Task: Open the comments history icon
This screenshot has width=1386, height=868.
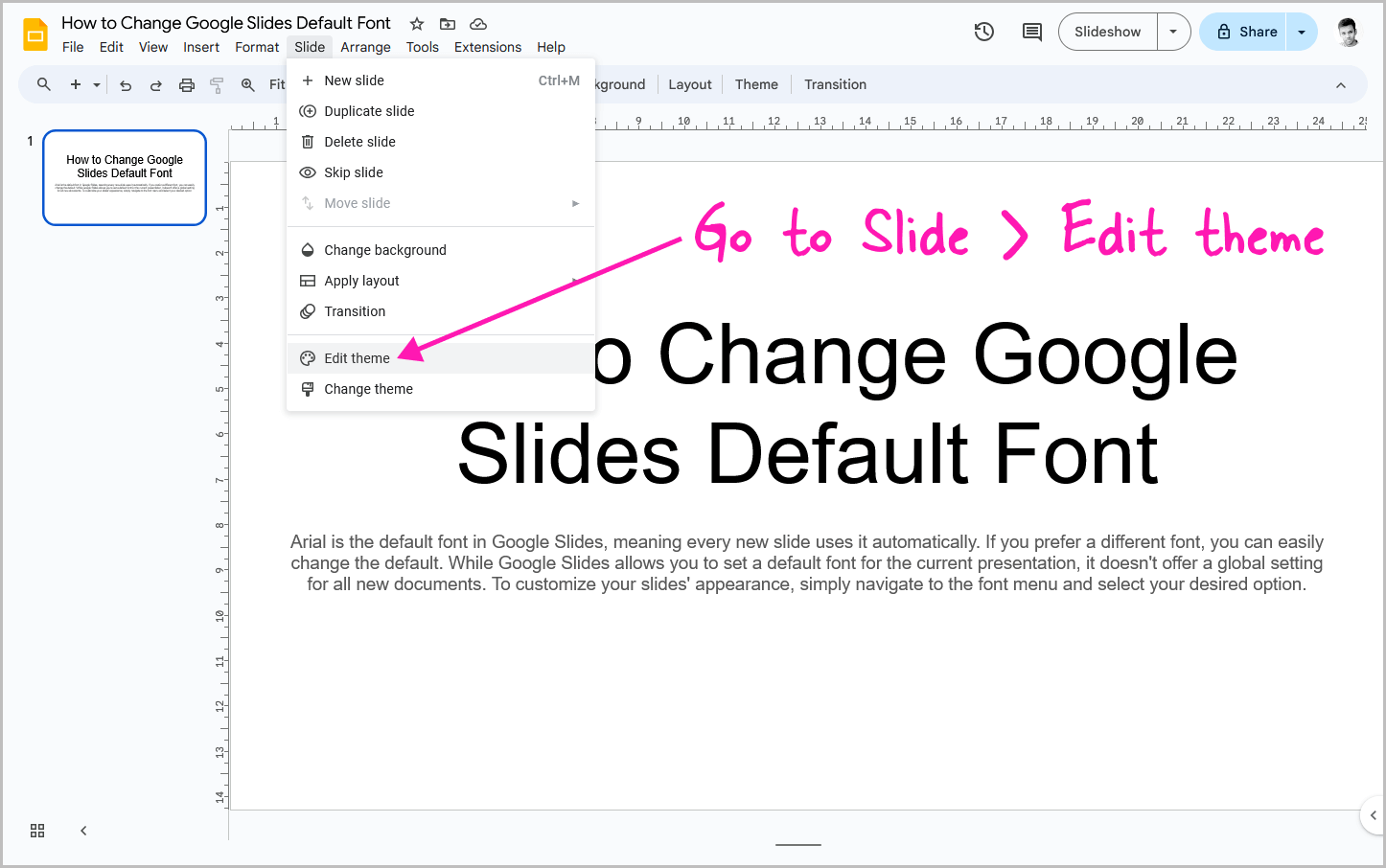Action: click(1032, 32)
